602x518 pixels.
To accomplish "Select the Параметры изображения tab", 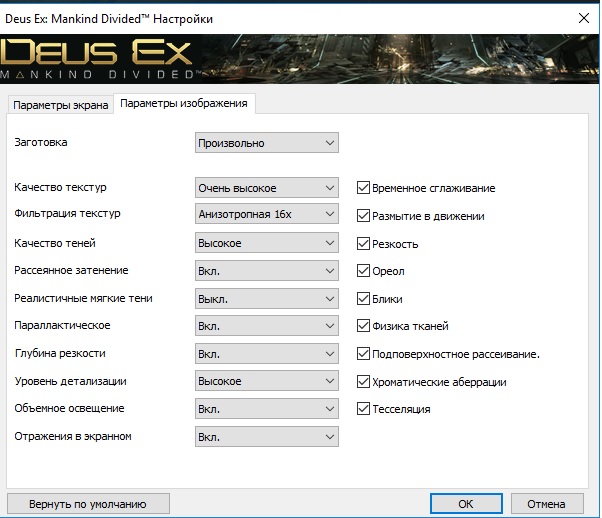I will (x=184, y=103).
